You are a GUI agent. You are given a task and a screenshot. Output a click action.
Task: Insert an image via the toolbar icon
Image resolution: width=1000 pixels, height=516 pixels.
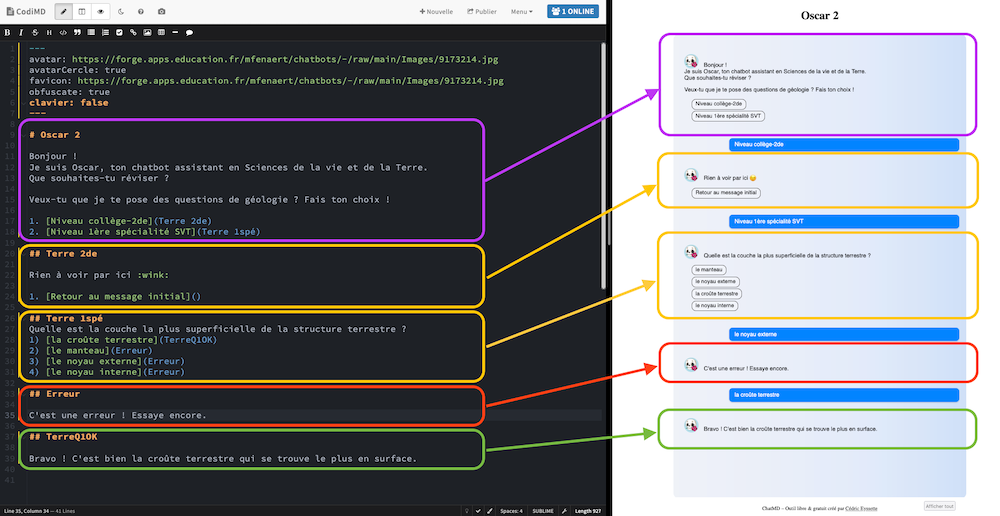tap(146, 32)
